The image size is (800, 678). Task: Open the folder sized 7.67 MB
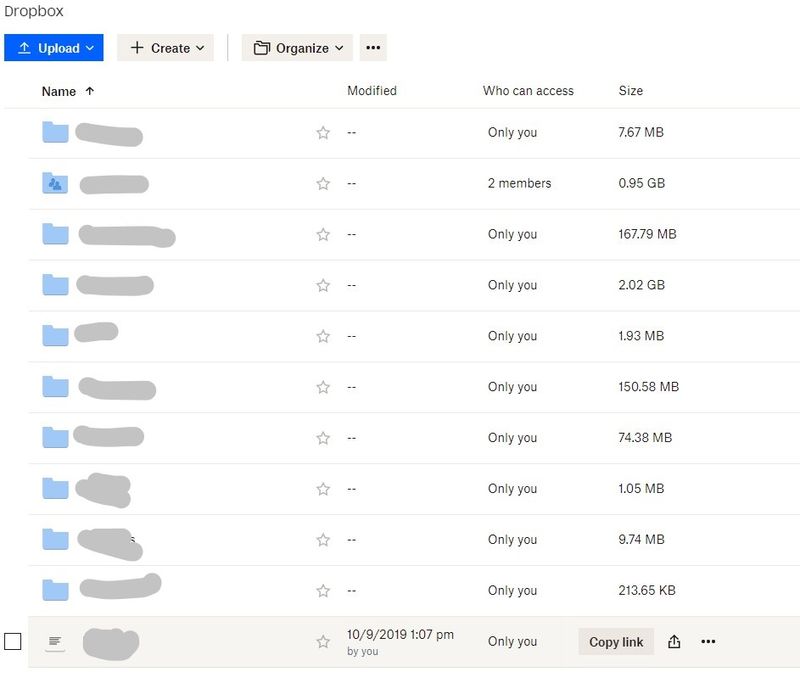click(x=55, y=132)
